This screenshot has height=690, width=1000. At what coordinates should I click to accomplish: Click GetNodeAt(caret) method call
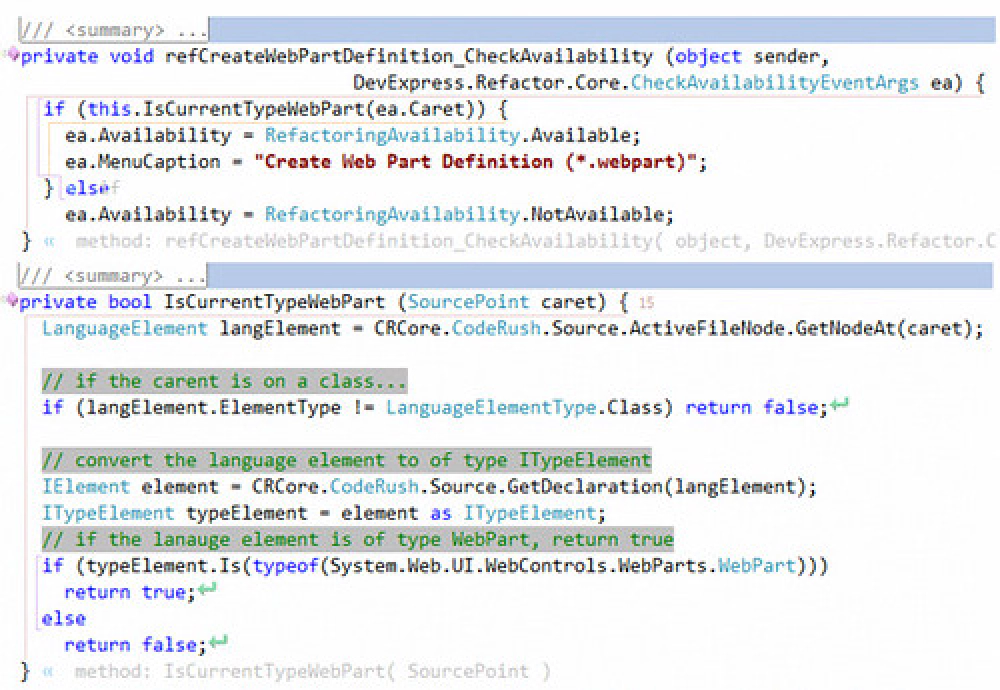click(x=883, y=328)
